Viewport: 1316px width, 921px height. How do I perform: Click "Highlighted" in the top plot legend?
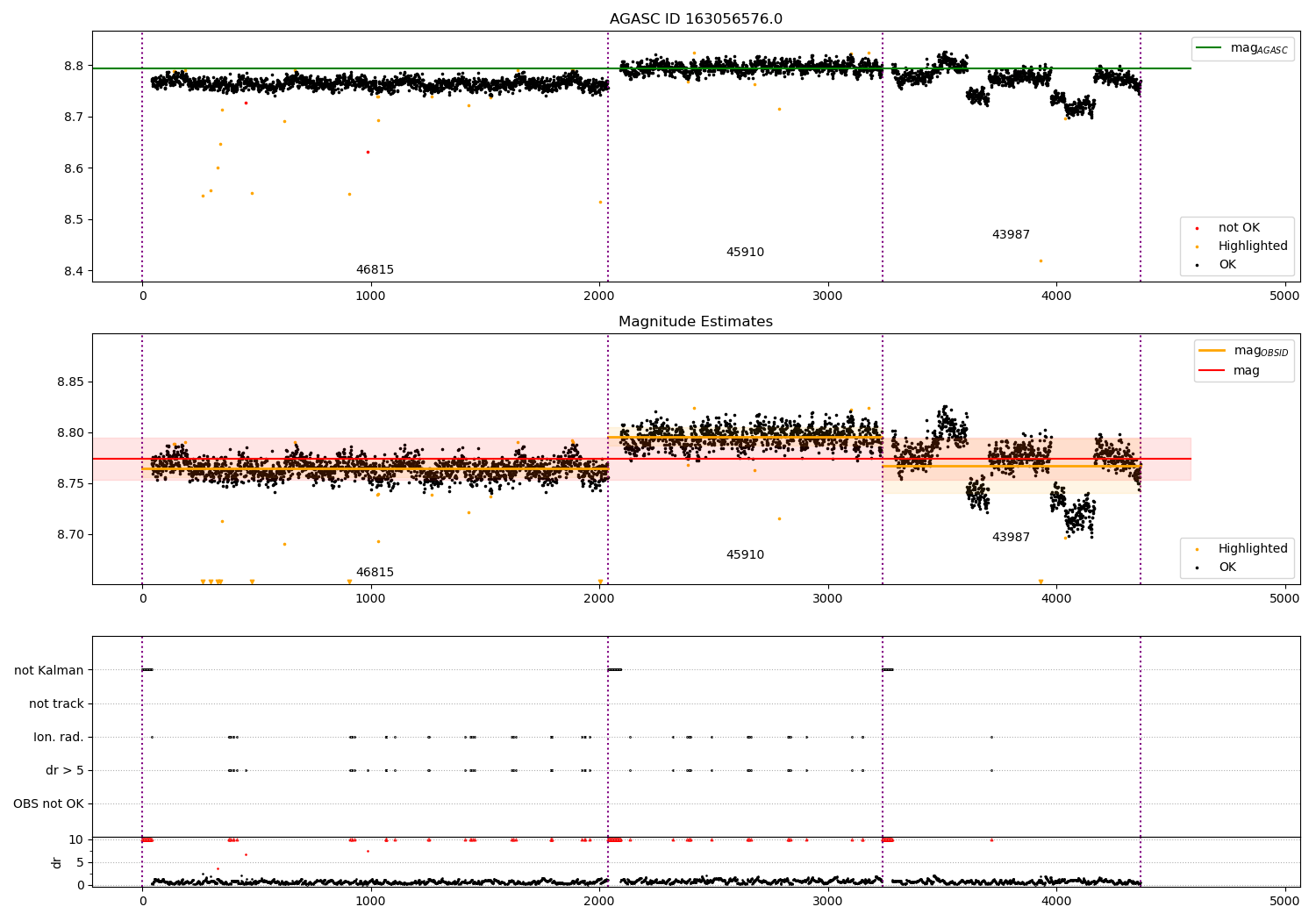(x=1253, y=246)
